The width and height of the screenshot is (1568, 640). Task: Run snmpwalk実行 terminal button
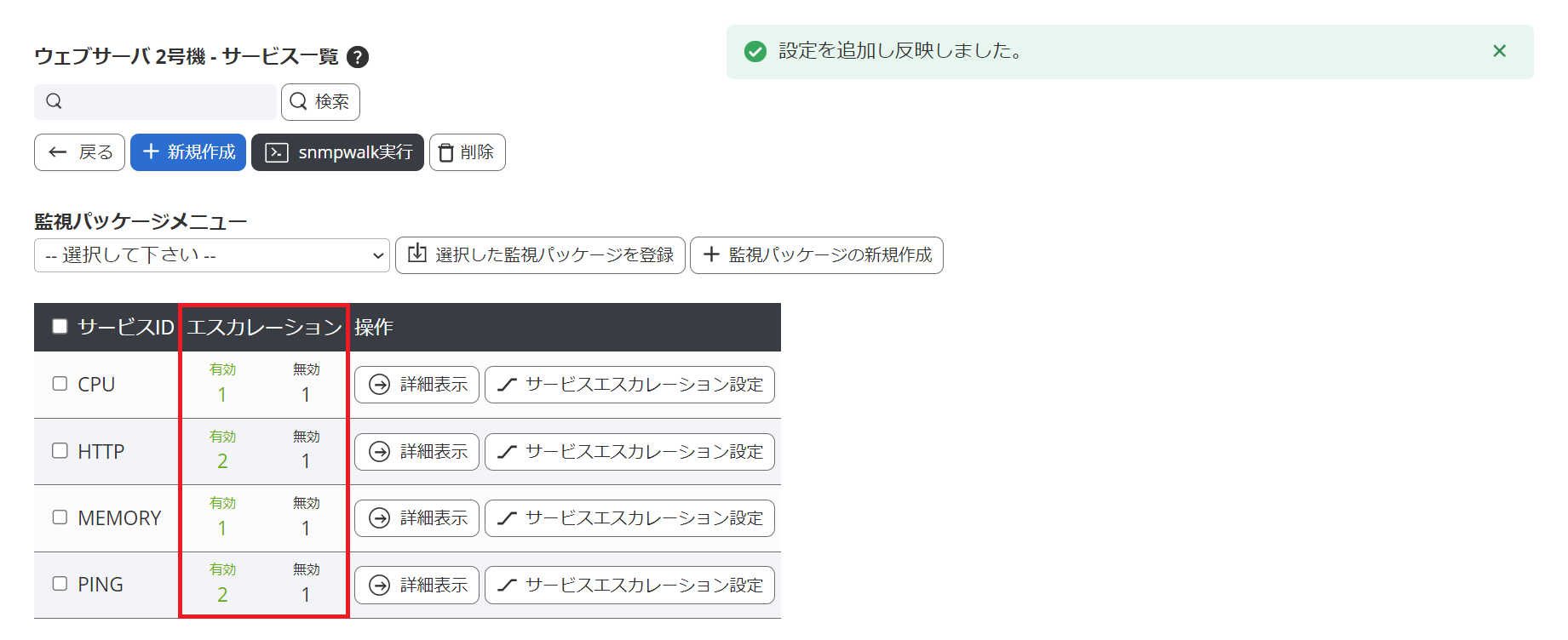pyautogui.click(x=337, y=152)
